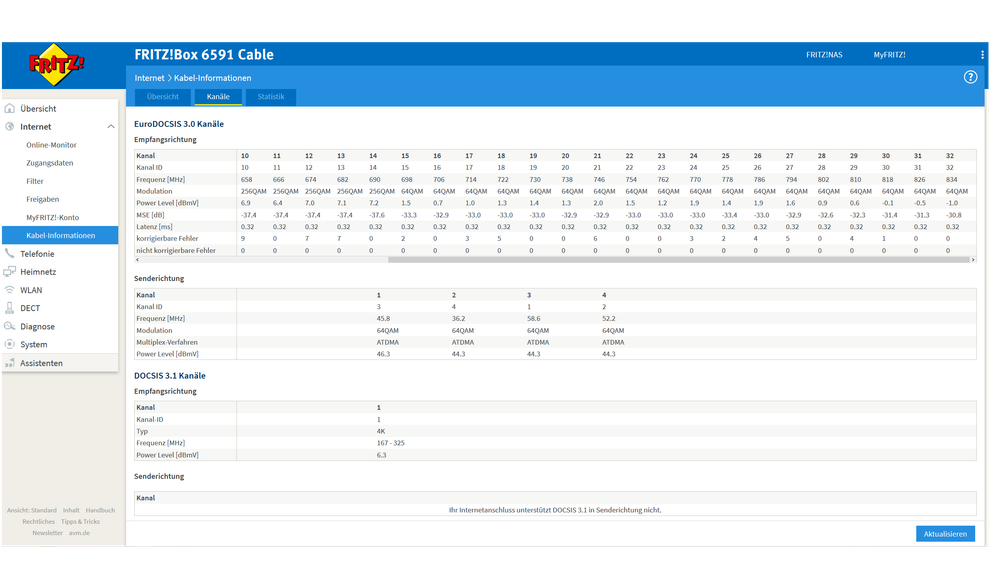Screen dimensions: 999x562
Task: Click the Tipps & Tricks footer link
Action: pos(80,522)
